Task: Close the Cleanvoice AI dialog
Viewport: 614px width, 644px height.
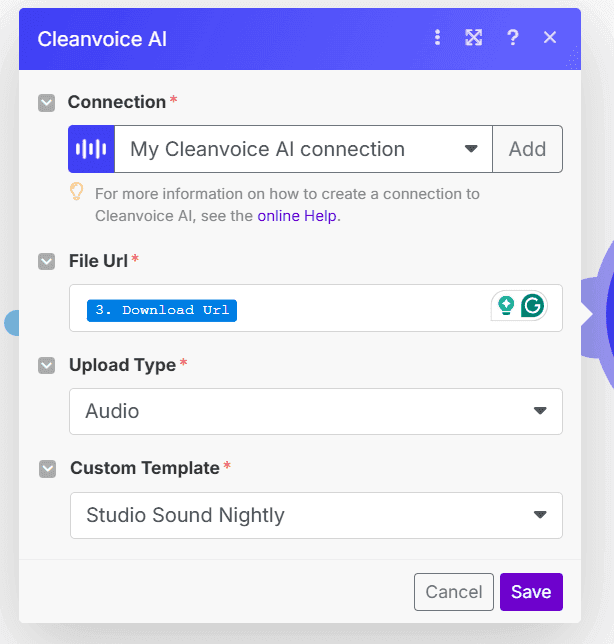Action: point(550,38)
